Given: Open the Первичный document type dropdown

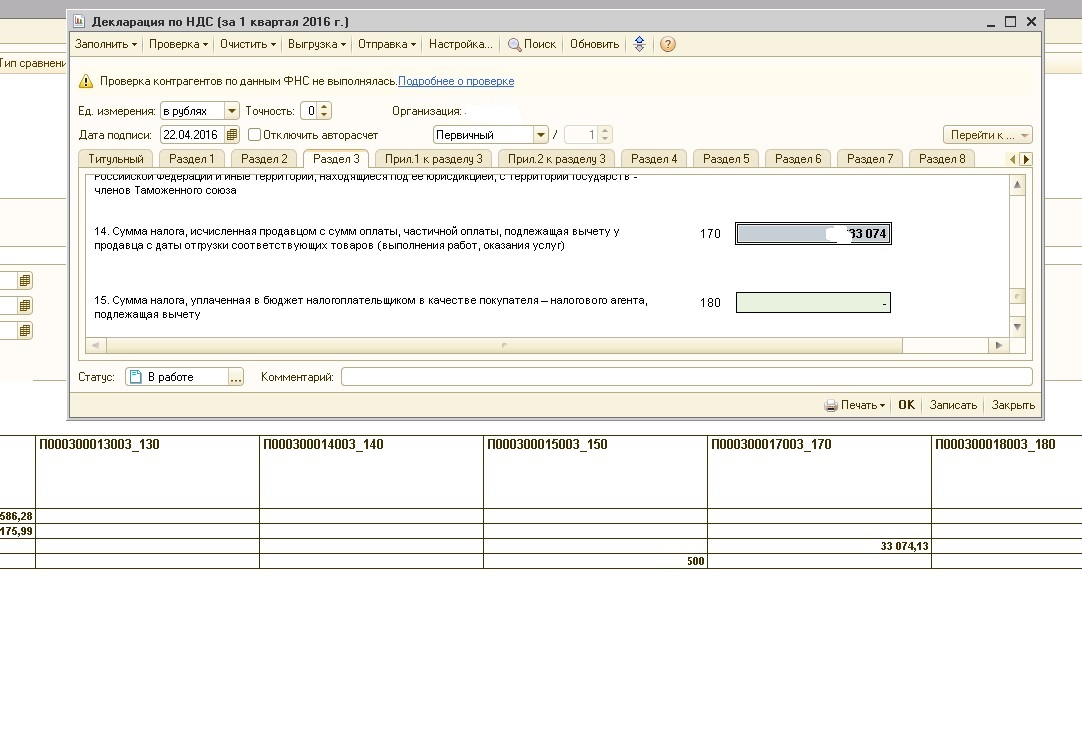Looking at the screenshot, I should coord(541,135).
